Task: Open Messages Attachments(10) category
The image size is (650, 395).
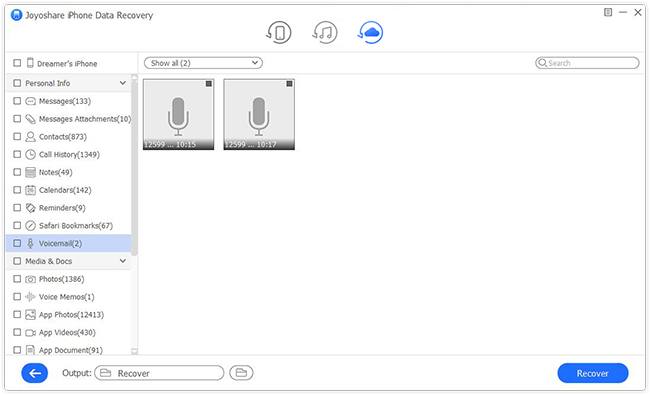Action: 85,119
